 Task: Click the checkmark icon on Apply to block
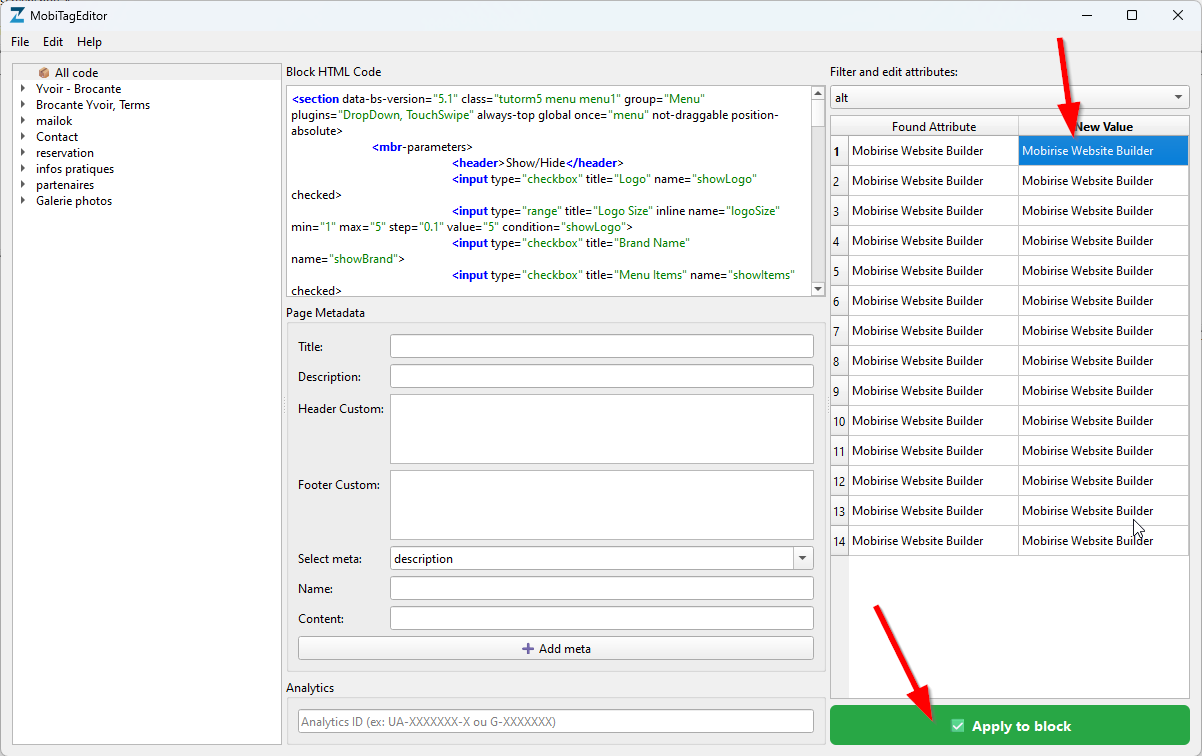[x=958, y=726]
